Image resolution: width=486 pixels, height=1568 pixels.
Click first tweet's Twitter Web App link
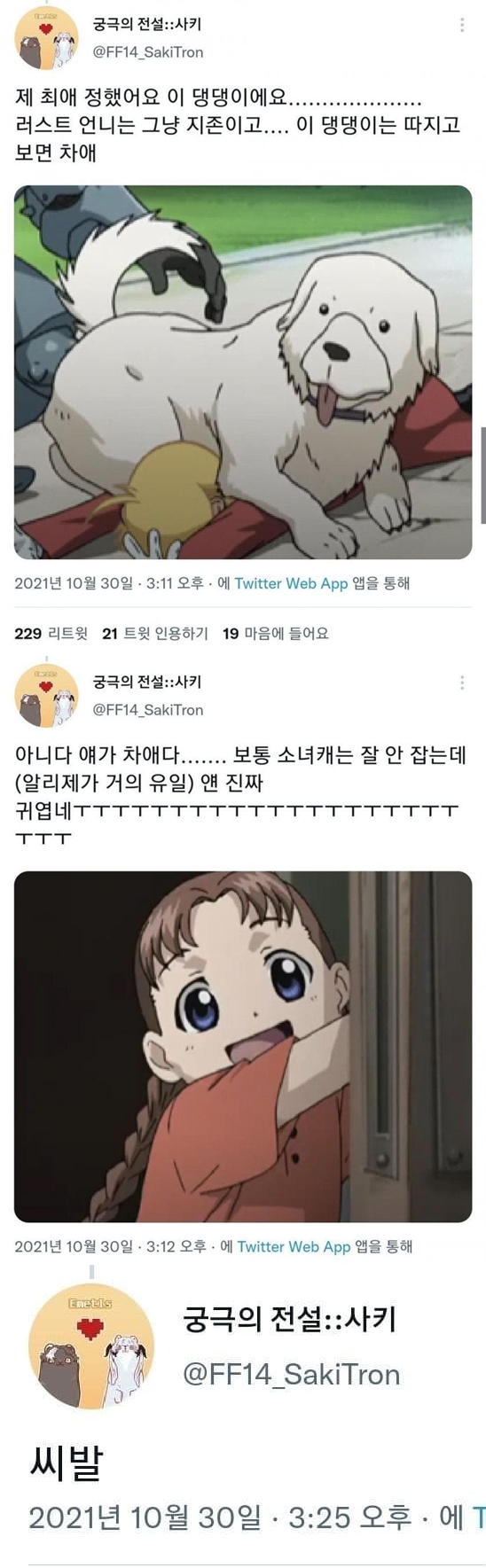pos(291,583)
